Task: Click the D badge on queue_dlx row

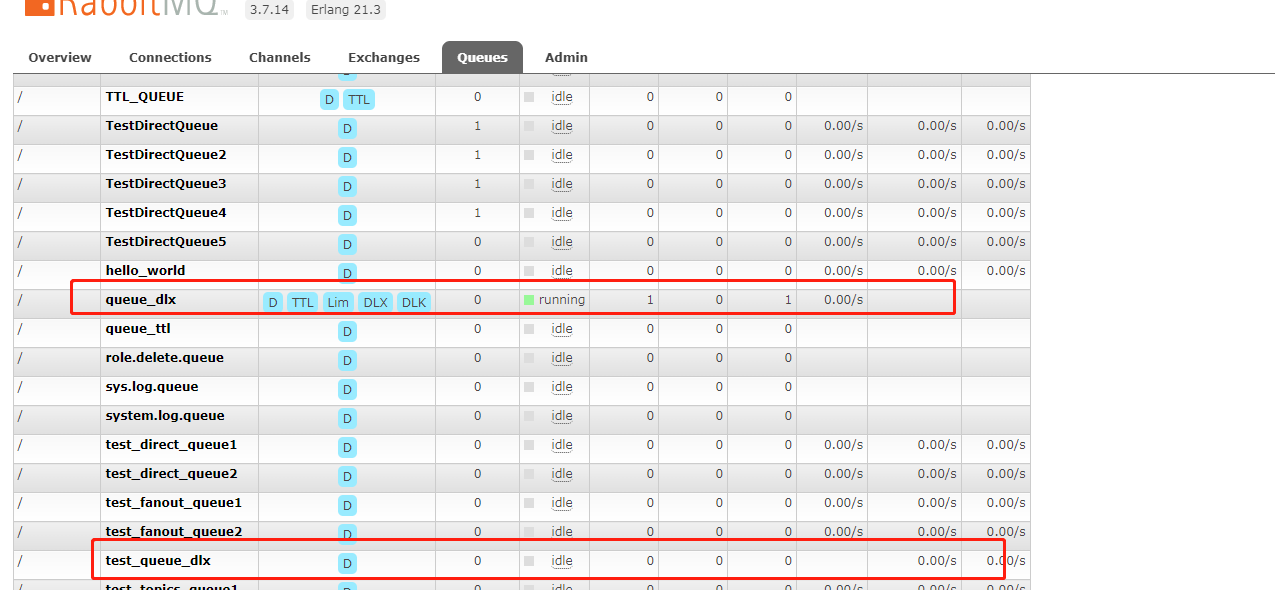Action: [x=272, y=302]
